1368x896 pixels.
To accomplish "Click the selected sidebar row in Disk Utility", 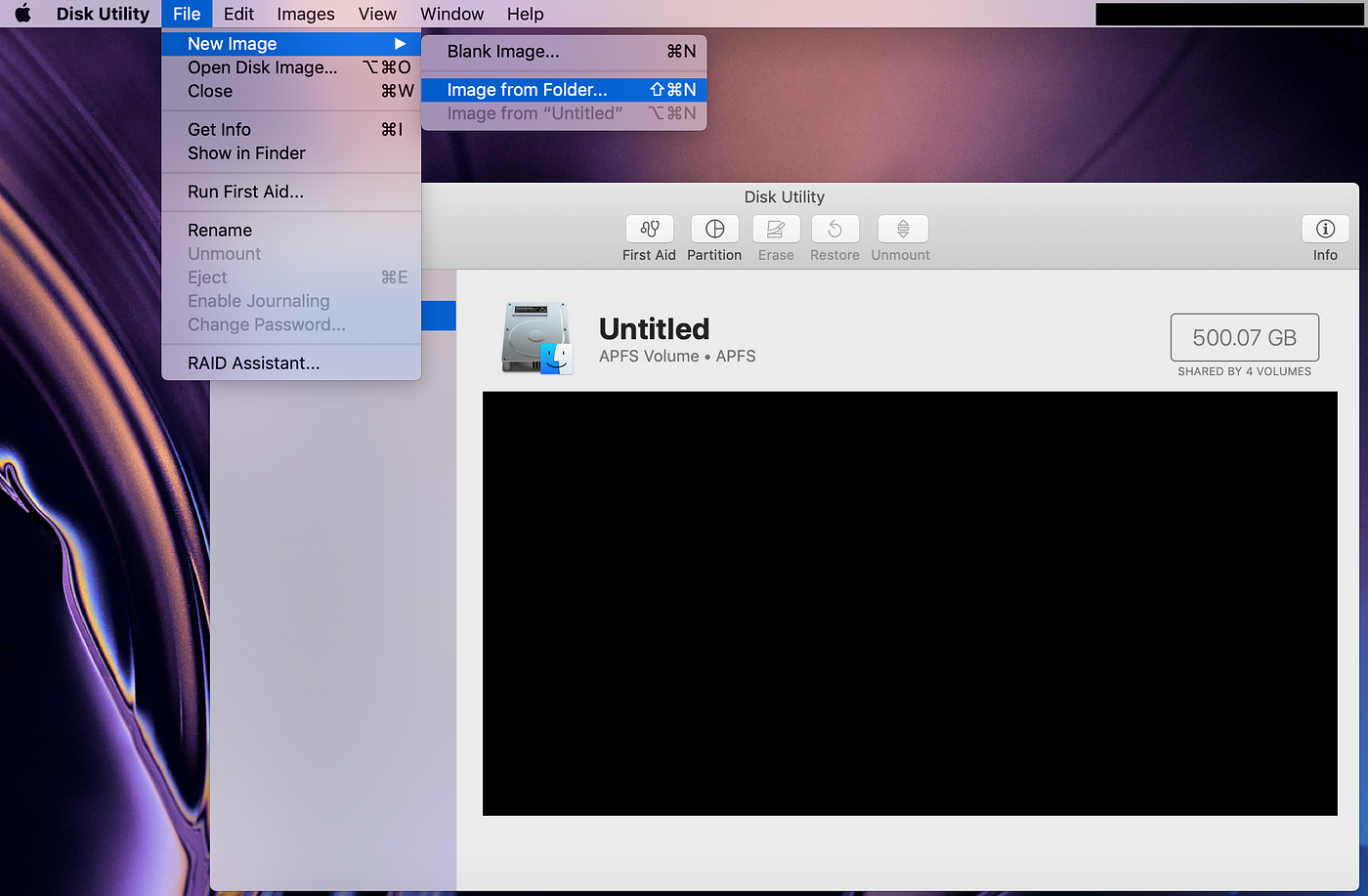I will tap(439, 316).
